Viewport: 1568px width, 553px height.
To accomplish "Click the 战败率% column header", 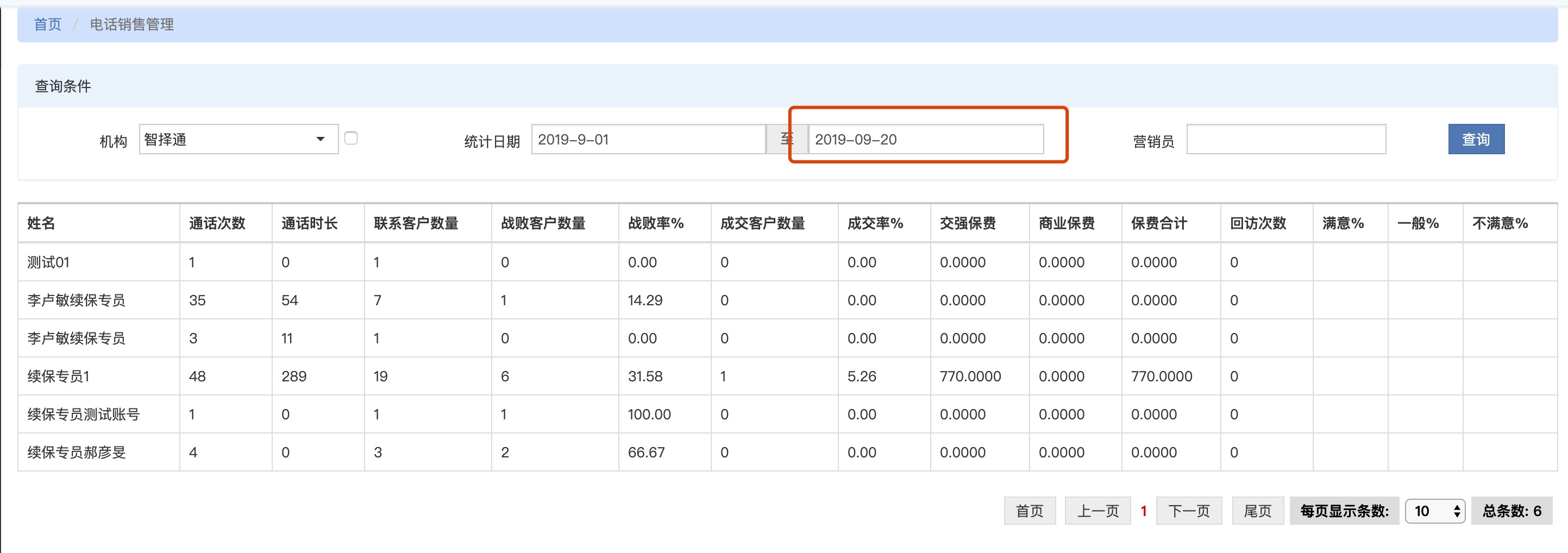I will tap(656, 223).
